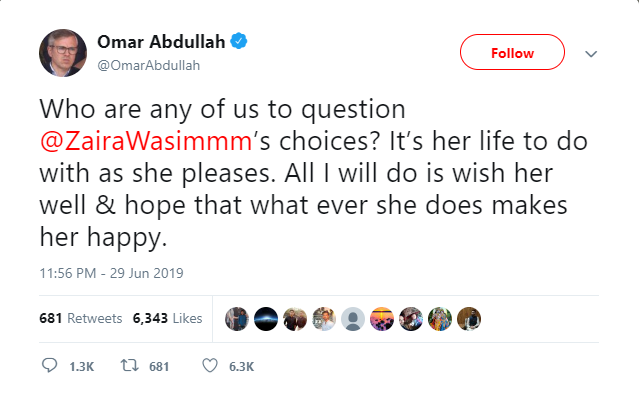Like the tweet with the heart icon
Screen dimensions: 639x404
click(x=209, y=366)
